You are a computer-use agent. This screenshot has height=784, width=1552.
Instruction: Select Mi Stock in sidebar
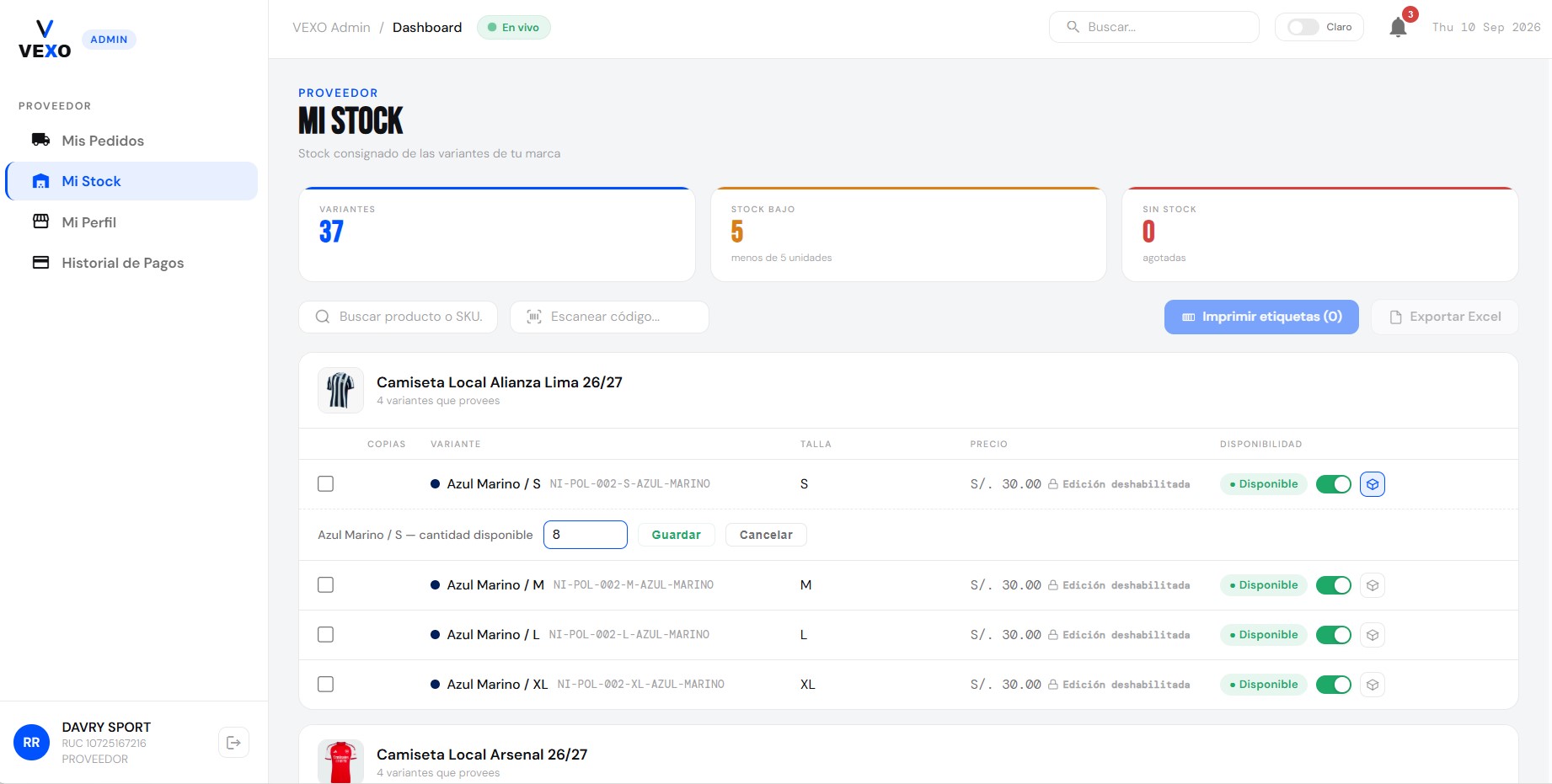[131, 181]
